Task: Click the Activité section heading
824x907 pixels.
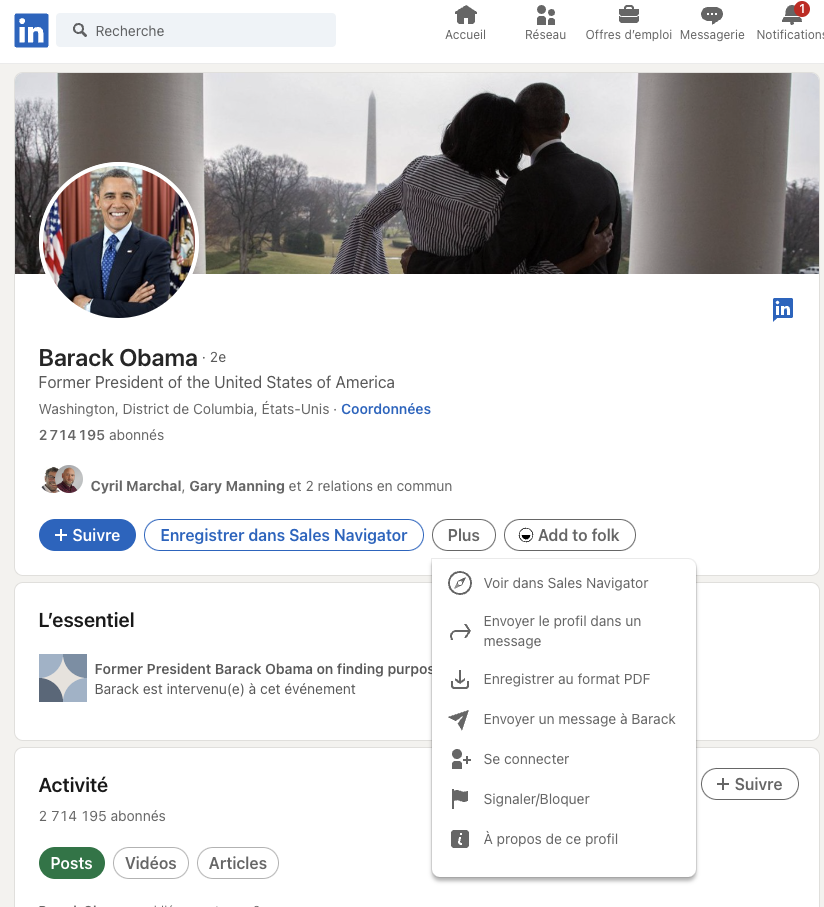Action: (x=73, y=785)
